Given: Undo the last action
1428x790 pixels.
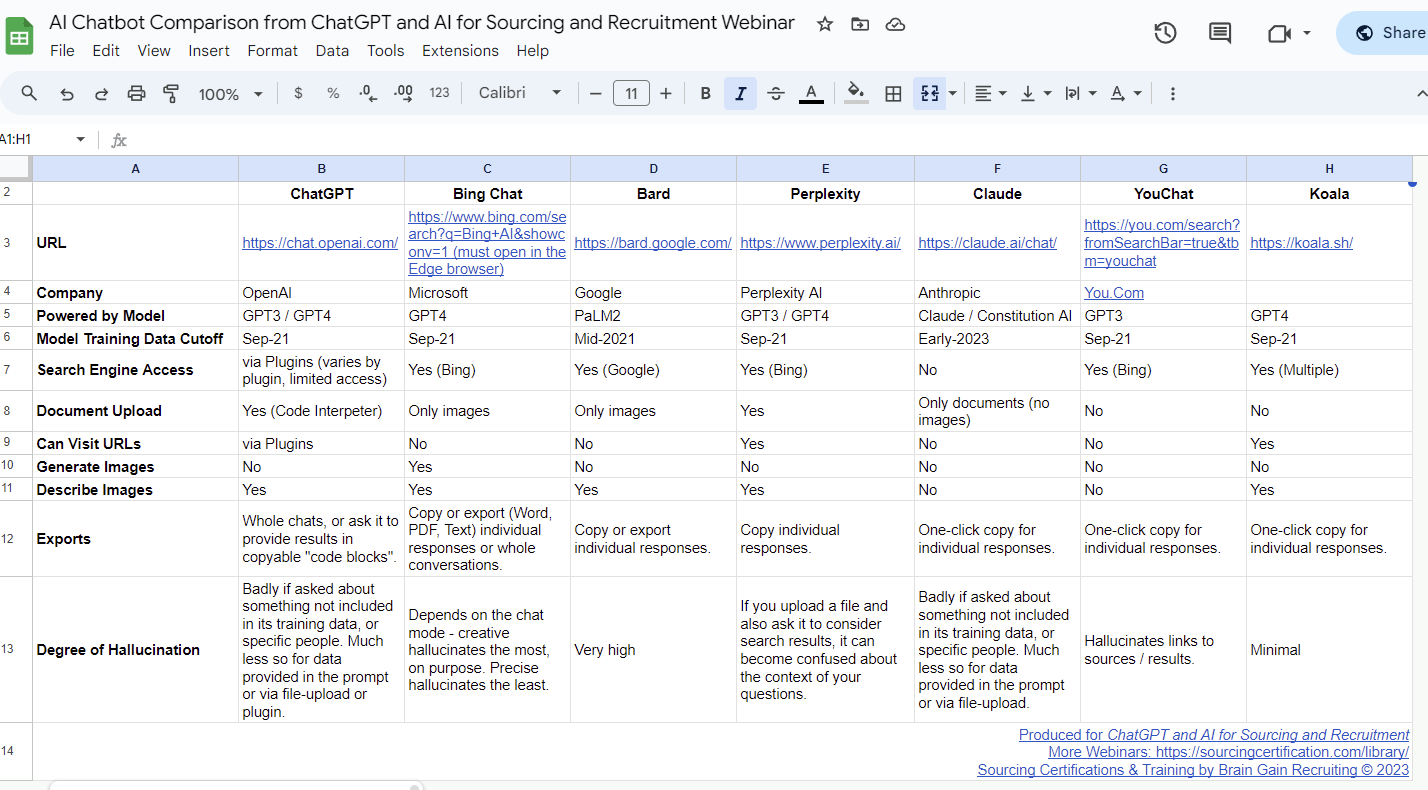Looking at the screenshot, I should tap(67, 93).
